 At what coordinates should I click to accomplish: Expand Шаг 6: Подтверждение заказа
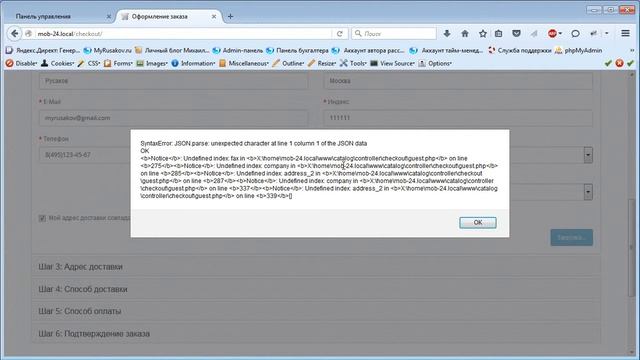coord(316,333)
